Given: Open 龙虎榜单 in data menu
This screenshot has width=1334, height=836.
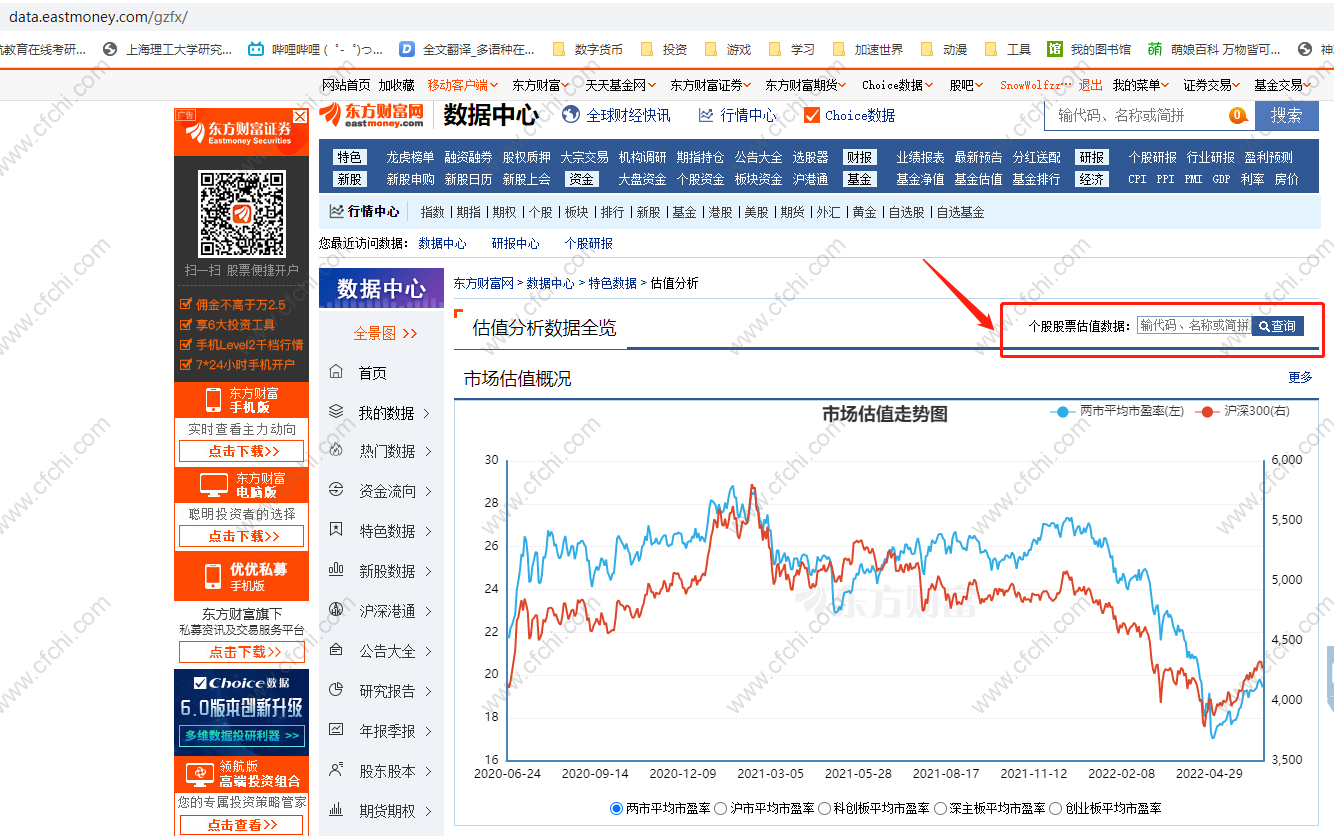Looking at the screenshot, I should pyautogui.click(x=410, y=157).
